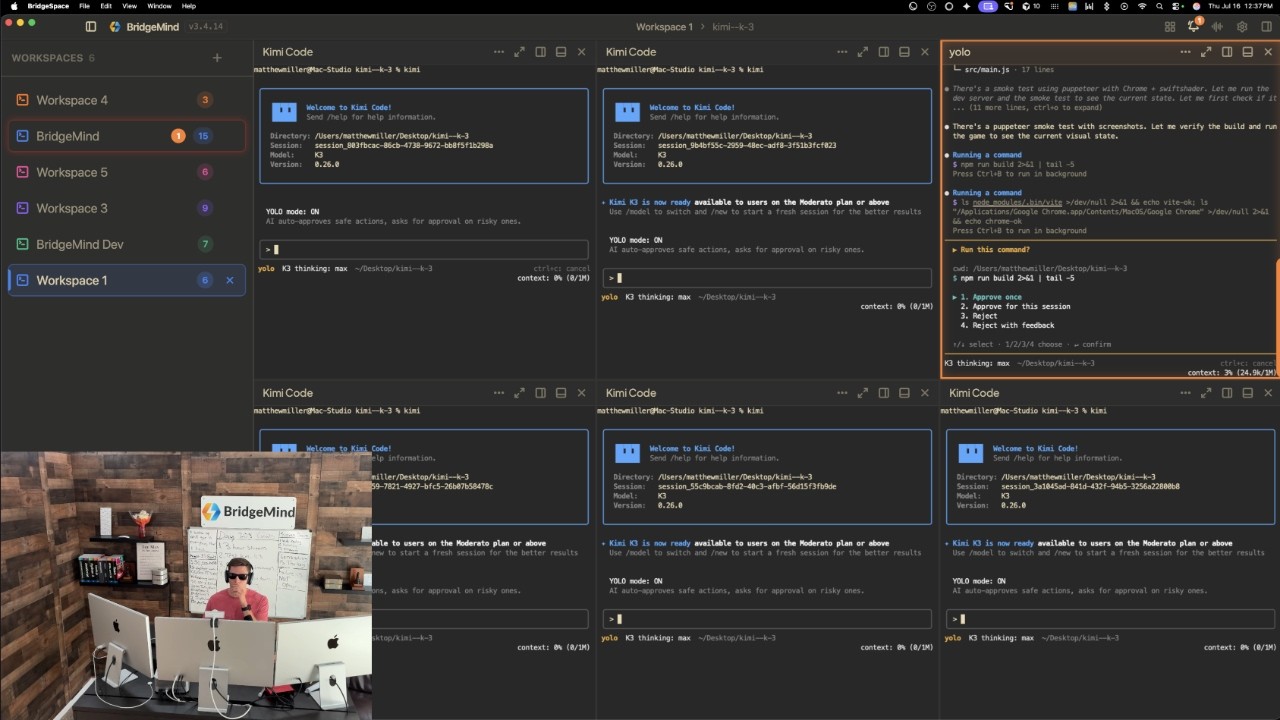Open the Help menu
The image size is (1280, 720).
point(188,6)
